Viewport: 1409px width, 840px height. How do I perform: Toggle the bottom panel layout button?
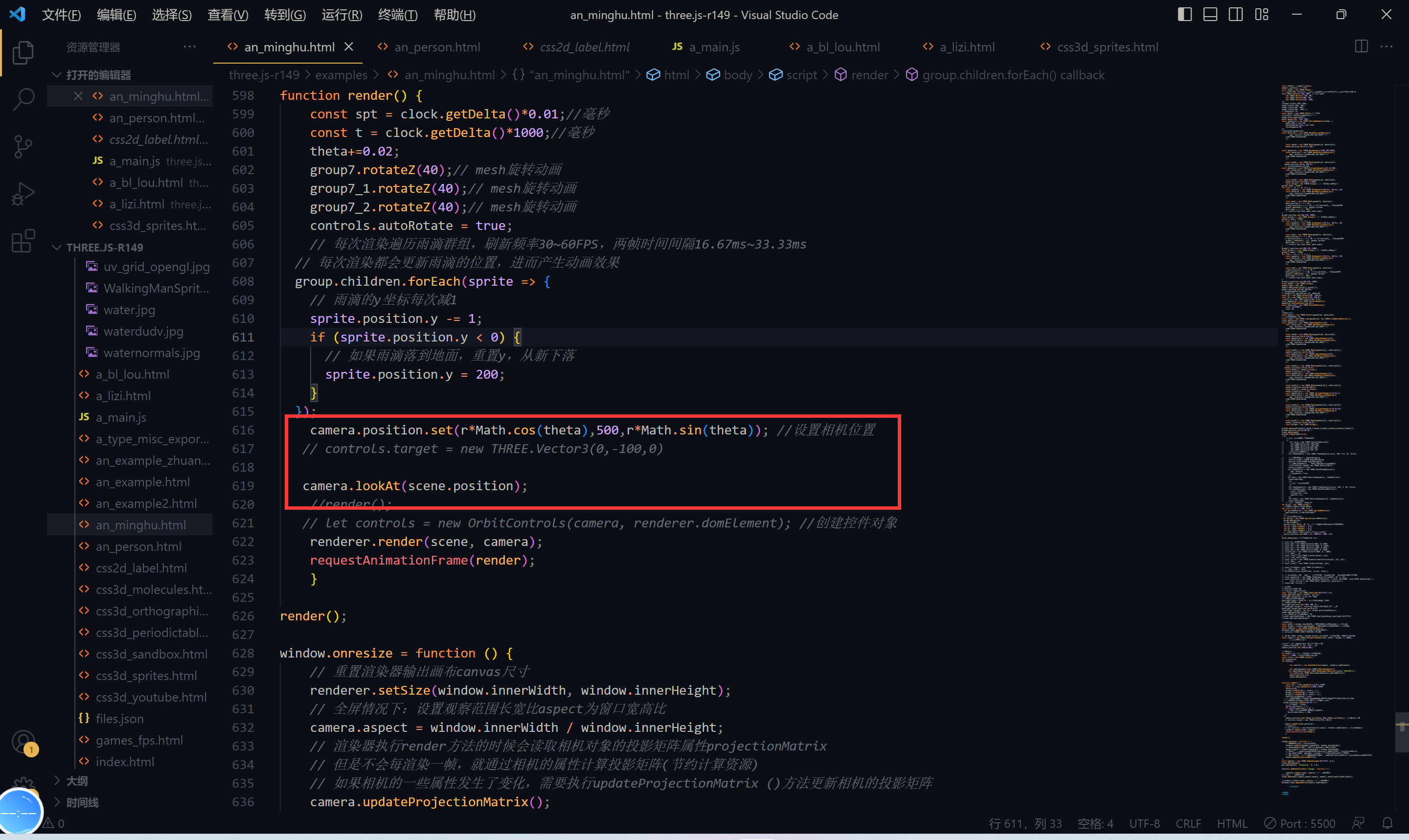pos(1210,15)
